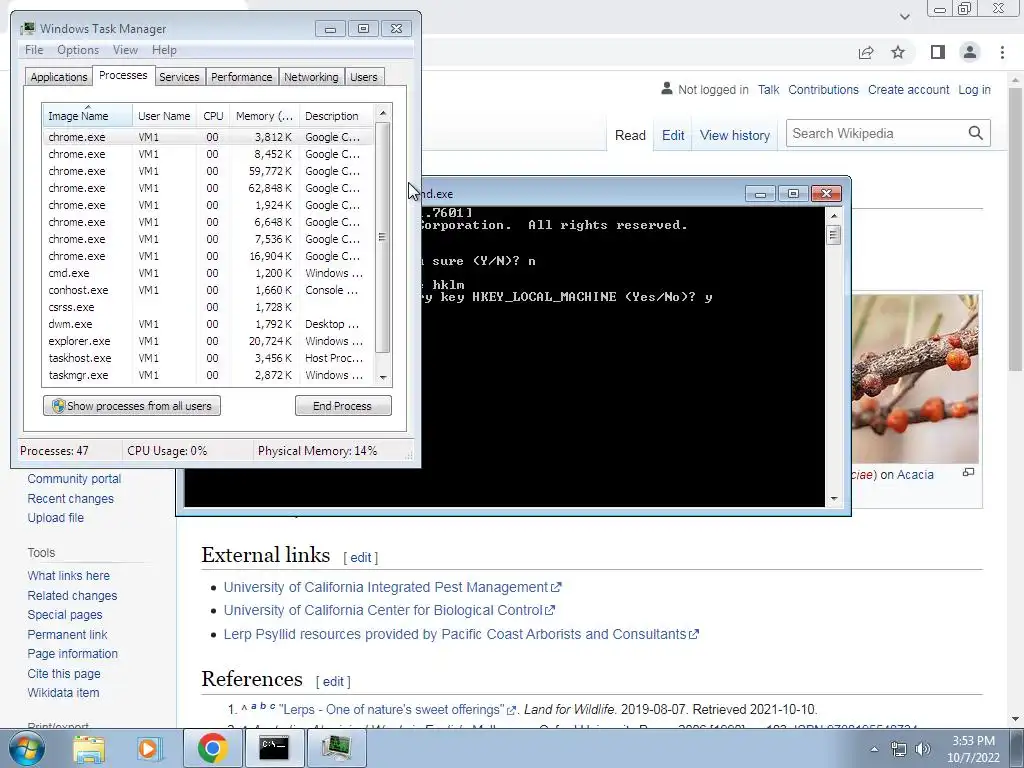Open Windows Explorer from the taskbar

coord(89,748)
